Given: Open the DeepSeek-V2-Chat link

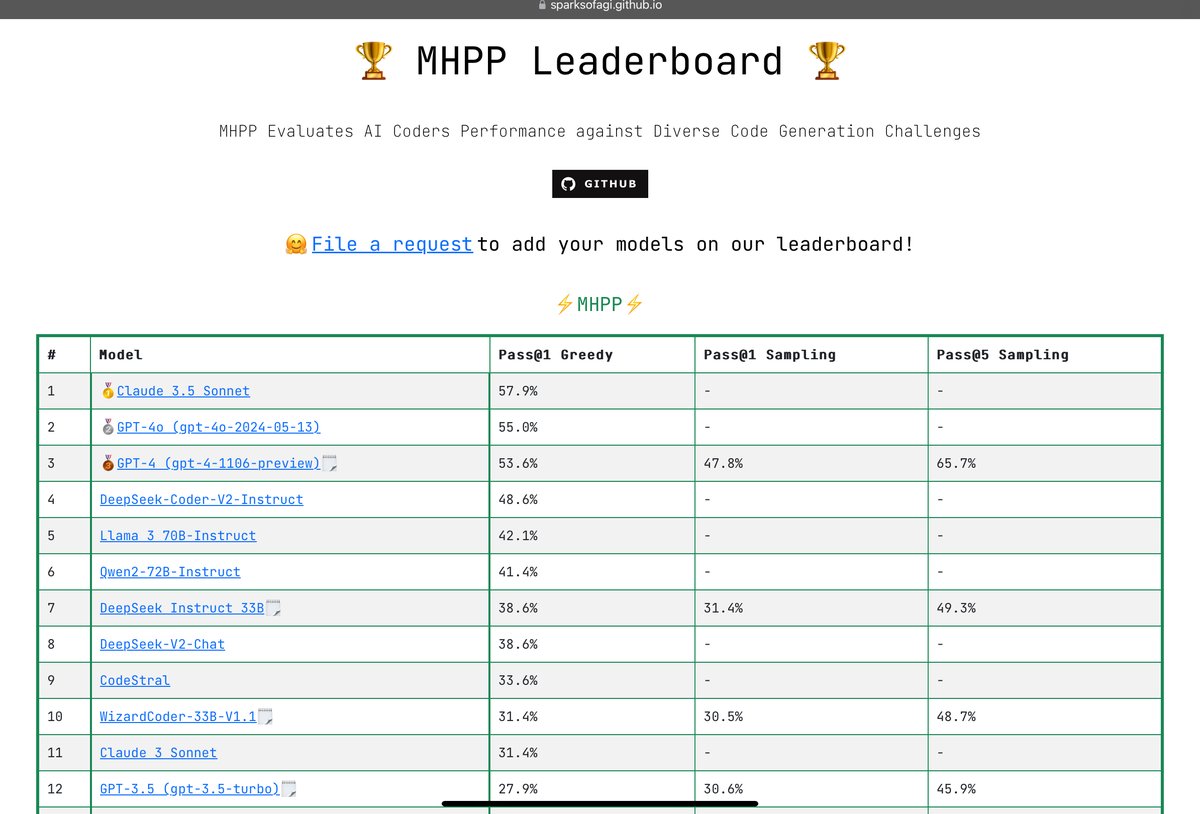Looking at the screenshot, I should (x=162, y=644).
